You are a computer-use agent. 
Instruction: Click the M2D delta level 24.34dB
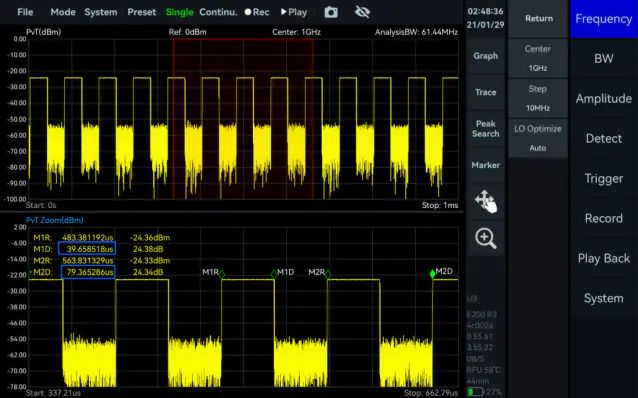148,272
